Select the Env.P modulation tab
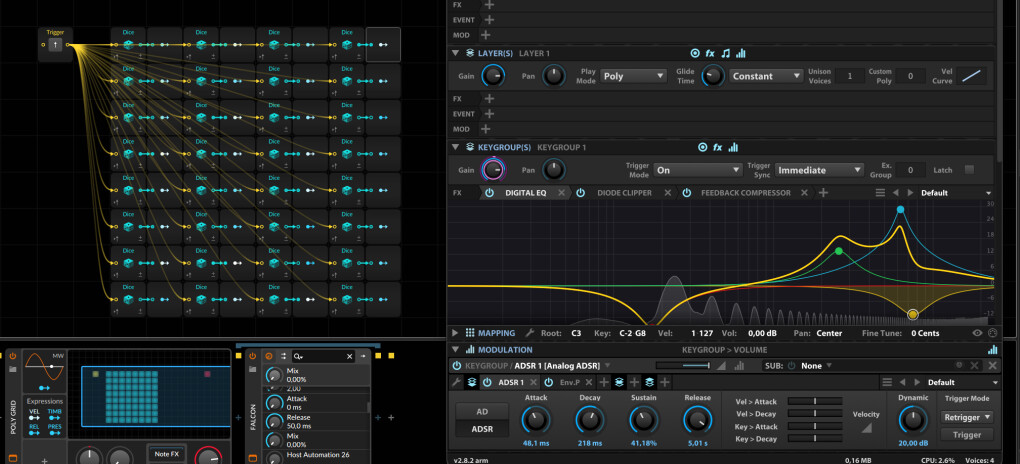The width and height of the screenshot is (1020, 464). (570, 382)
